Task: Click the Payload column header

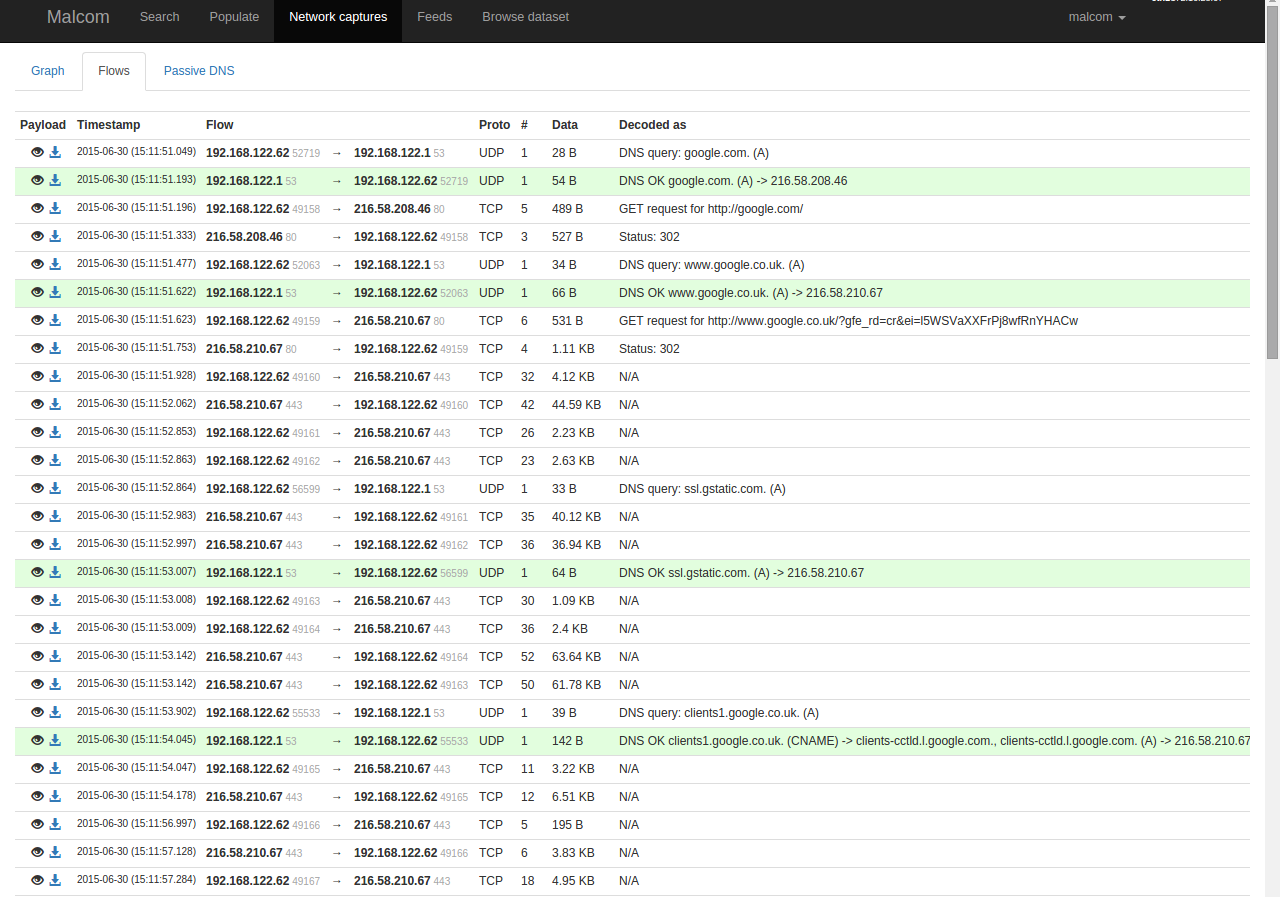Action: click(x=43, y=125)
